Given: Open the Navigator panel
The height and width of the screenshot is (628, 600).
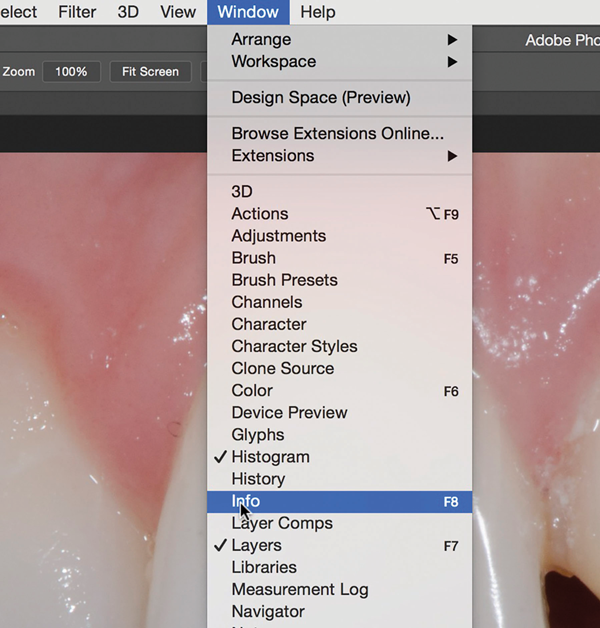Looking at the screenshot, I should (x=268, y=611).
